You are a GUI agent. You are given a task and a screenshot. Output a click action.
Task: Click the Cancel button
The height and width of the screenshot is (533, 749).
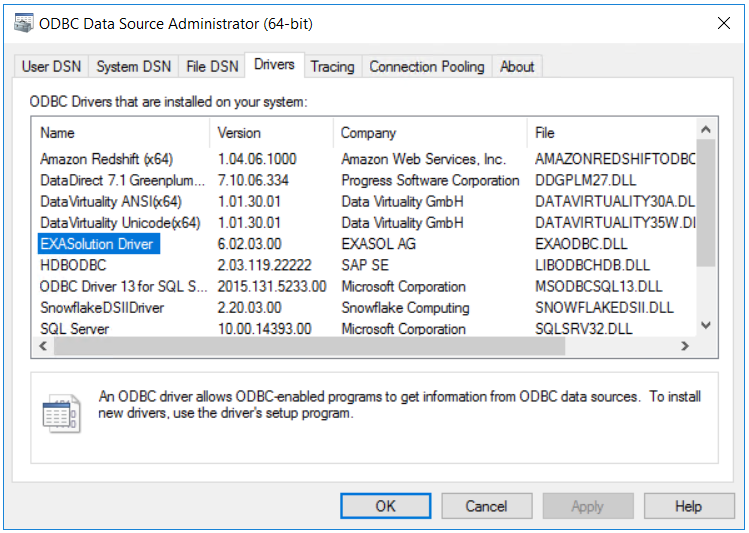(486, 506)
